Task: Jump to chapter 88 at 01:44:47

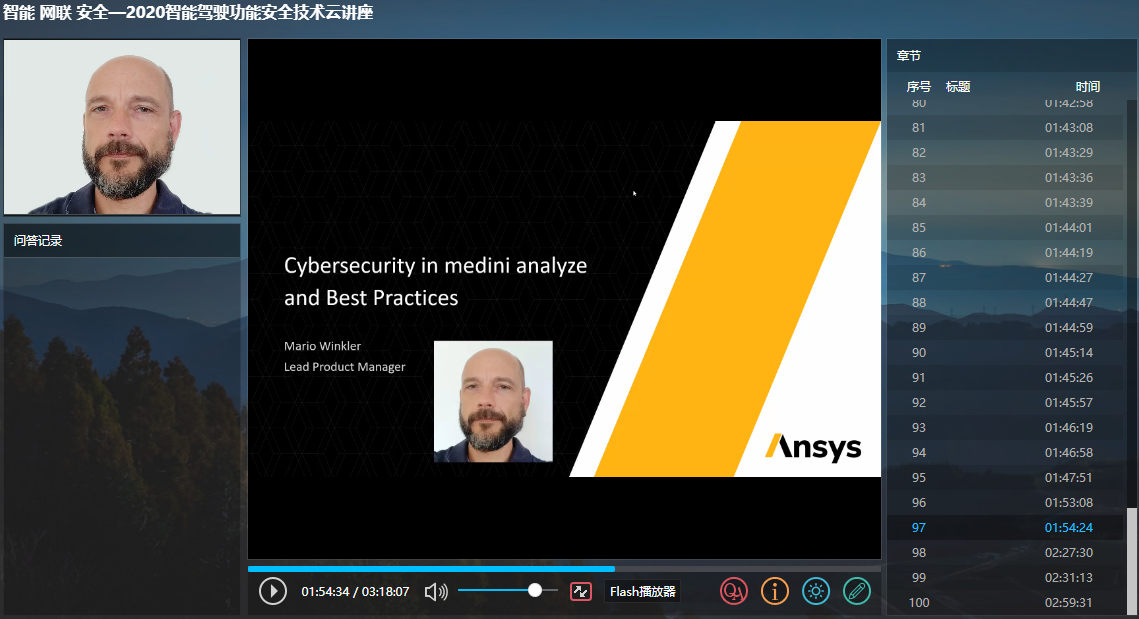Action: pos(1006,302)
